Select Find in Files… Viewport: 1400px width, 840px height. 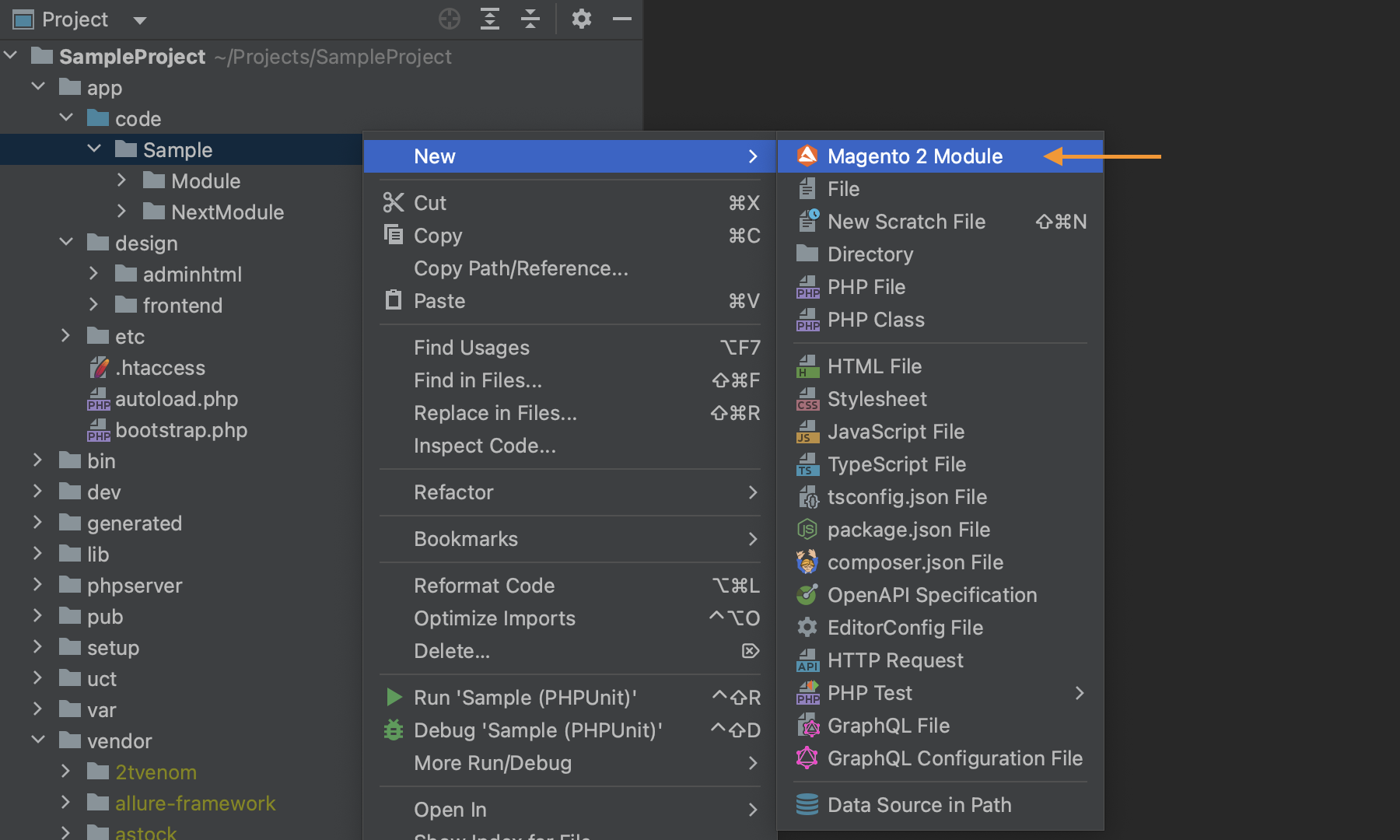[x=570, y=380]
